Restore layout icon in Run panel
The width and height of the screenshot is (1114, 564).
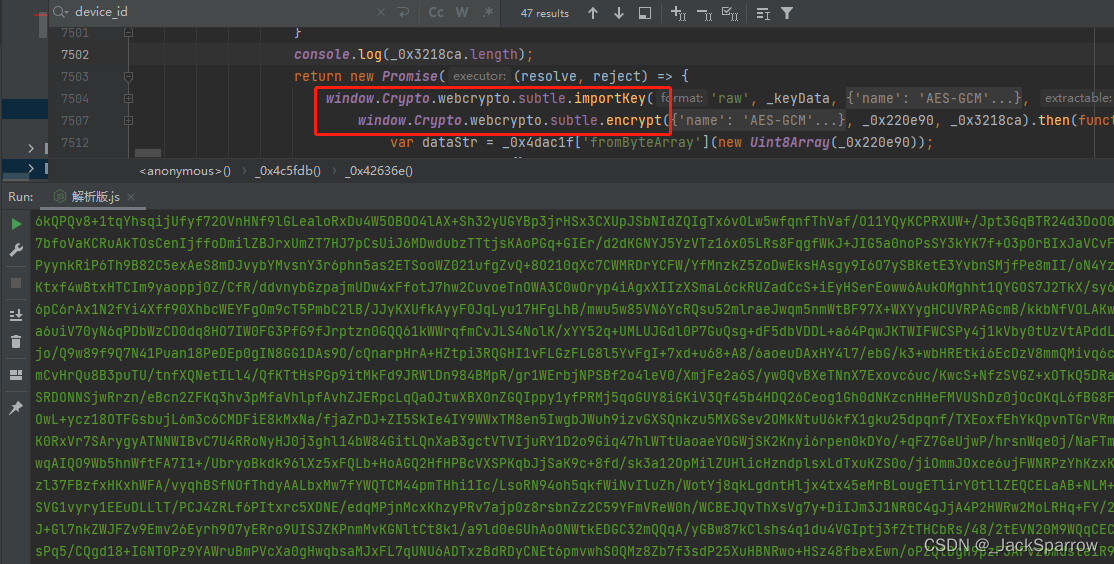tap(16, 375)
